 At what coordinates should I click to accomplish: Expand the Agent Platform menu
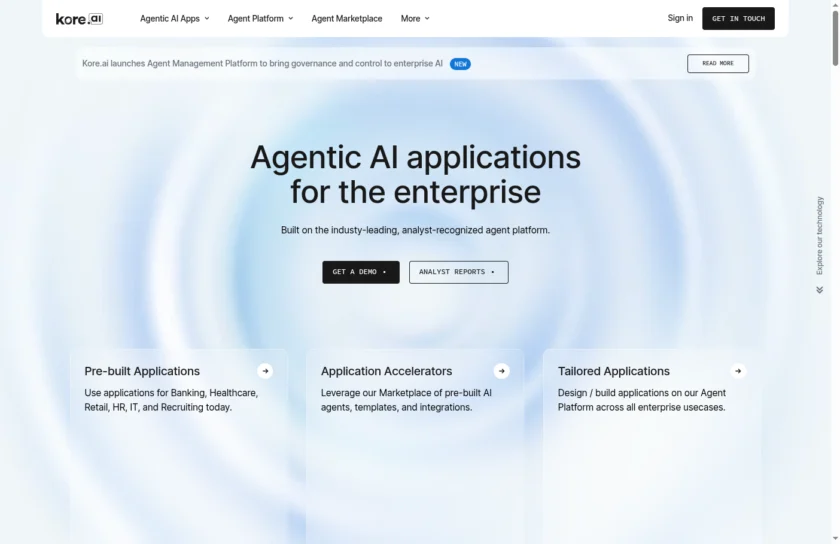point(260,18)
